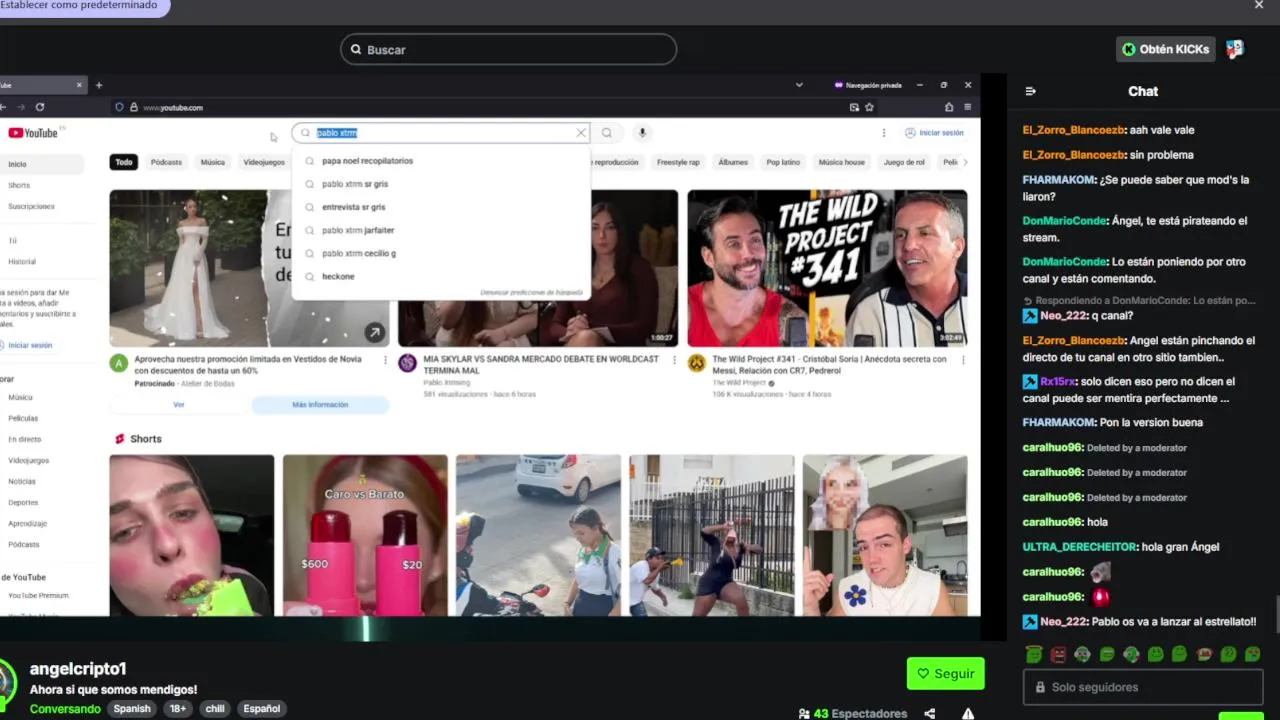Viewport: 1280px width, 720px height.
Task: Click the 'Ver' button on the wedding ad
Action: pyautogui.click(x=179, y=404)
